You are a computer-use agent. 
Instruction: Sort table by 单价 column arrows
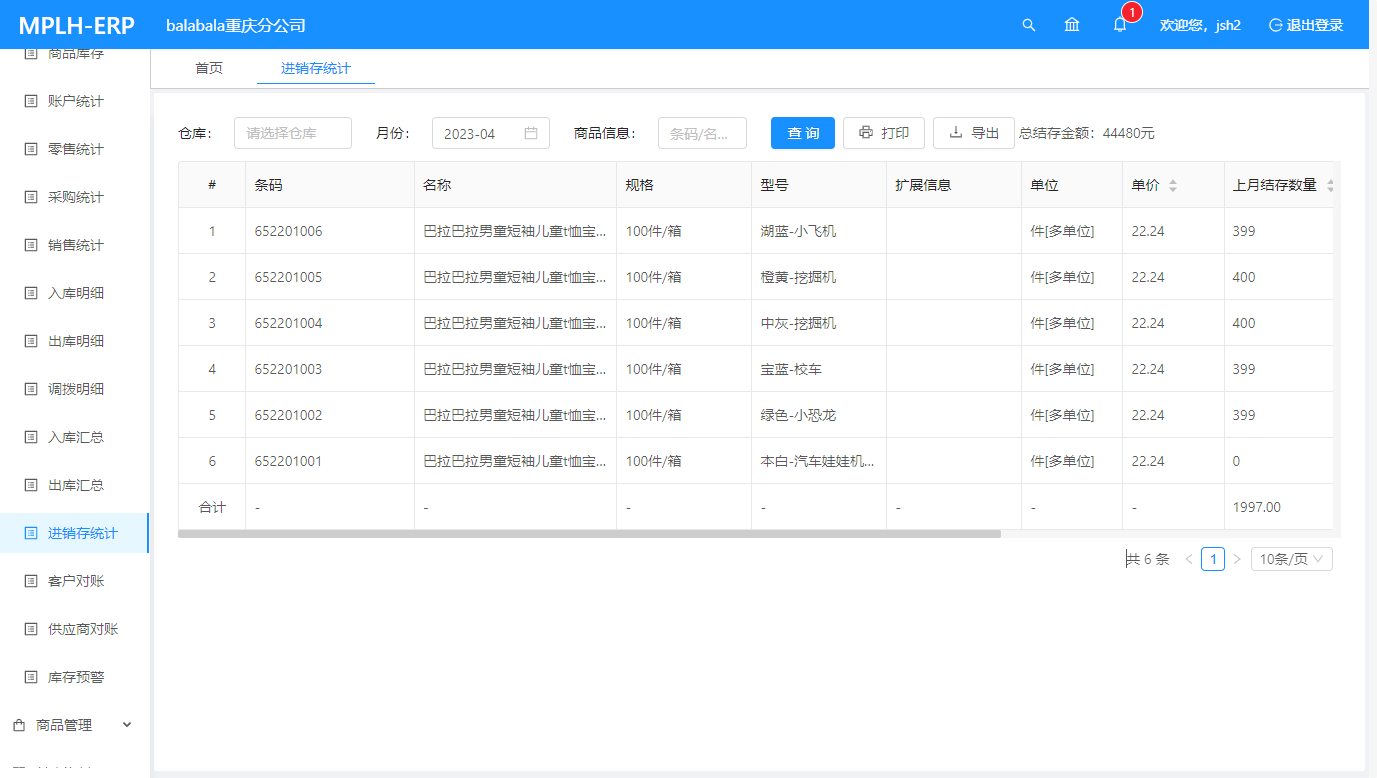[x=1173, y=185]
